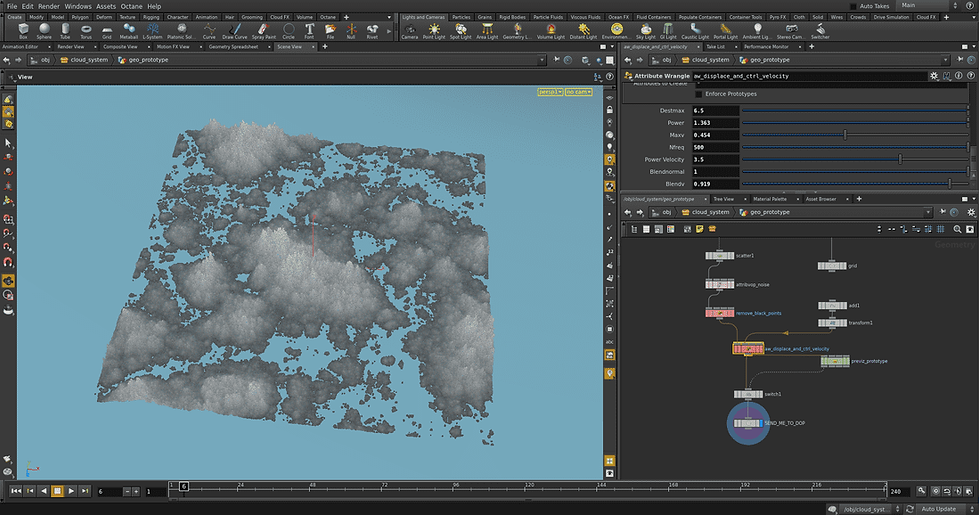Screen dimensions: 979x515
Task: Select the Sphere shelf tool
Action: [44, 31]
